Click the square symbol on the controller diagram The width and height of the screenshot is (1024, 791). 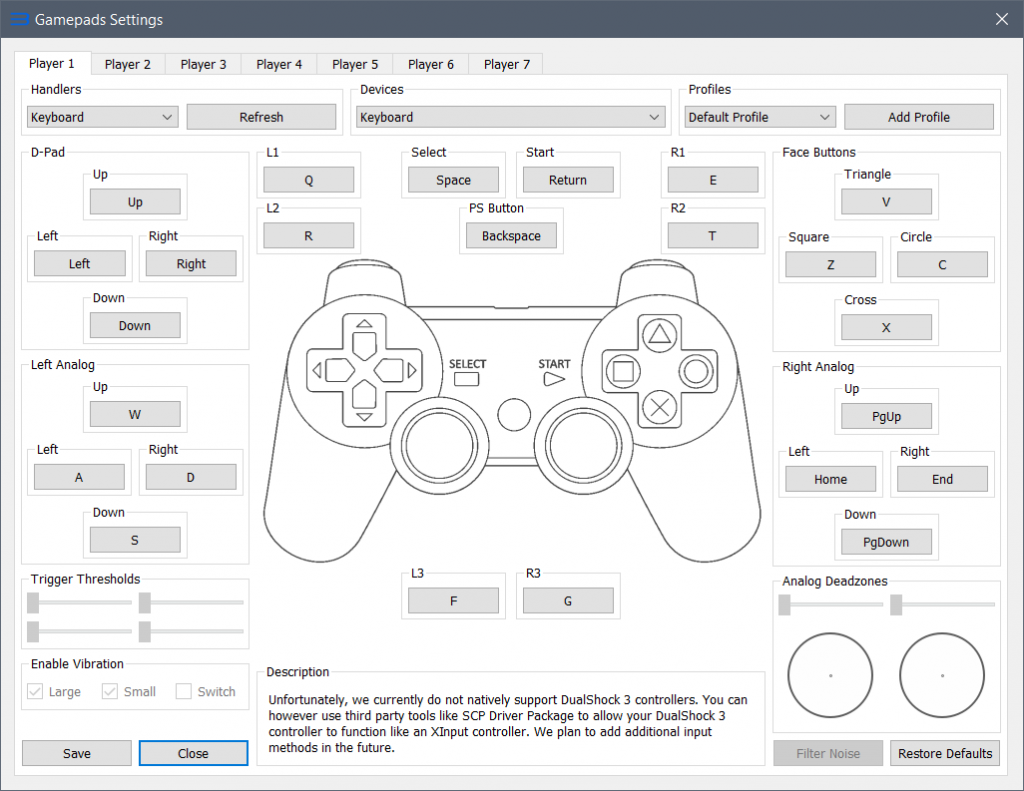(x=622, y=370)
